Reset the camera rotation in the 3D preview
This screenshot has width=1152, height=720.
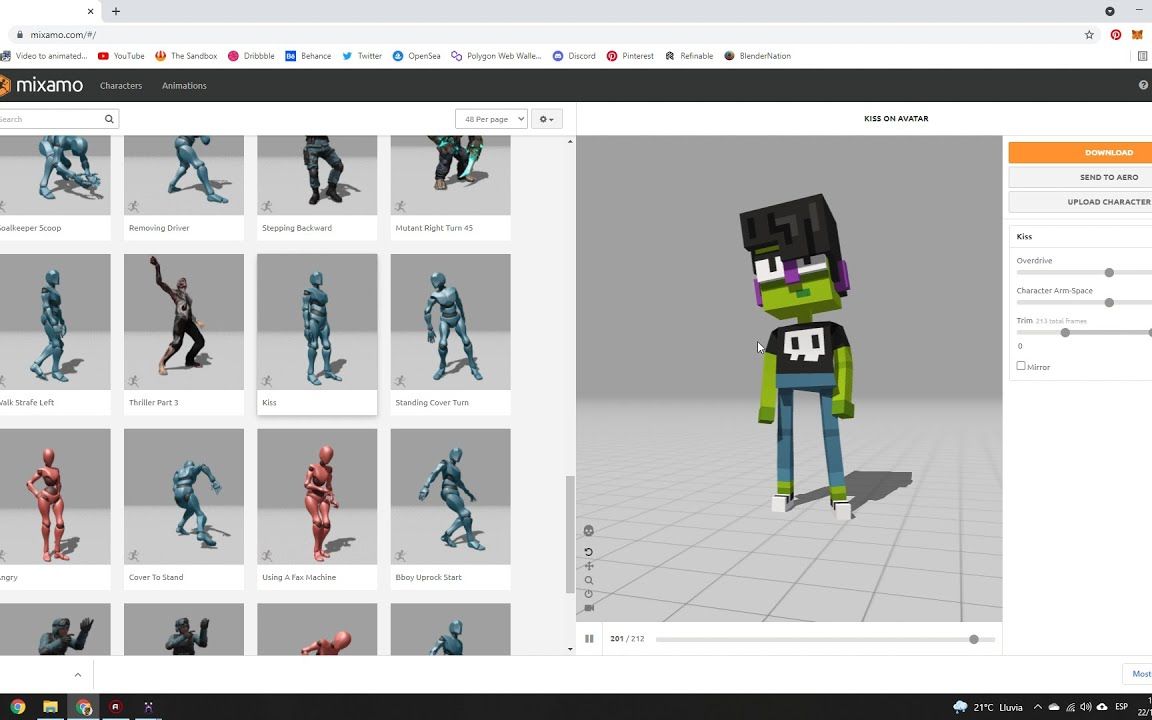[588, 551]
